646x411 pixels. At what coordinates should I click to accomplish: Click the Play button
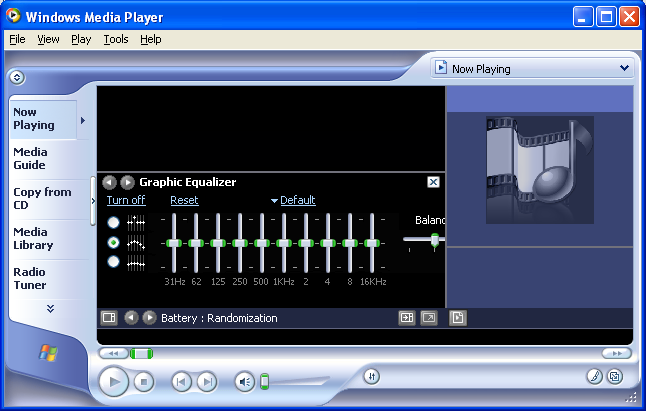pos(114,381)
